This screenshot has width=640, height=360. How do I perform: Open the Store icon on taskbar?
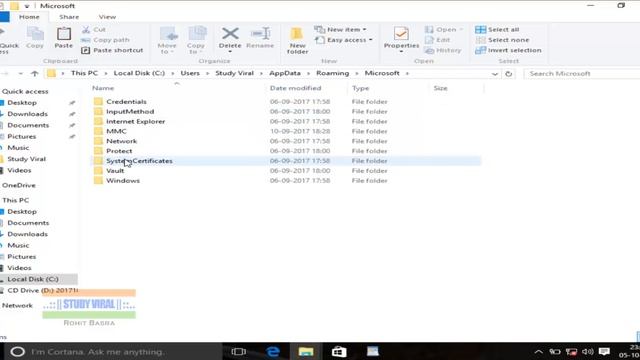pyautogui.click(x=339, y=351)
